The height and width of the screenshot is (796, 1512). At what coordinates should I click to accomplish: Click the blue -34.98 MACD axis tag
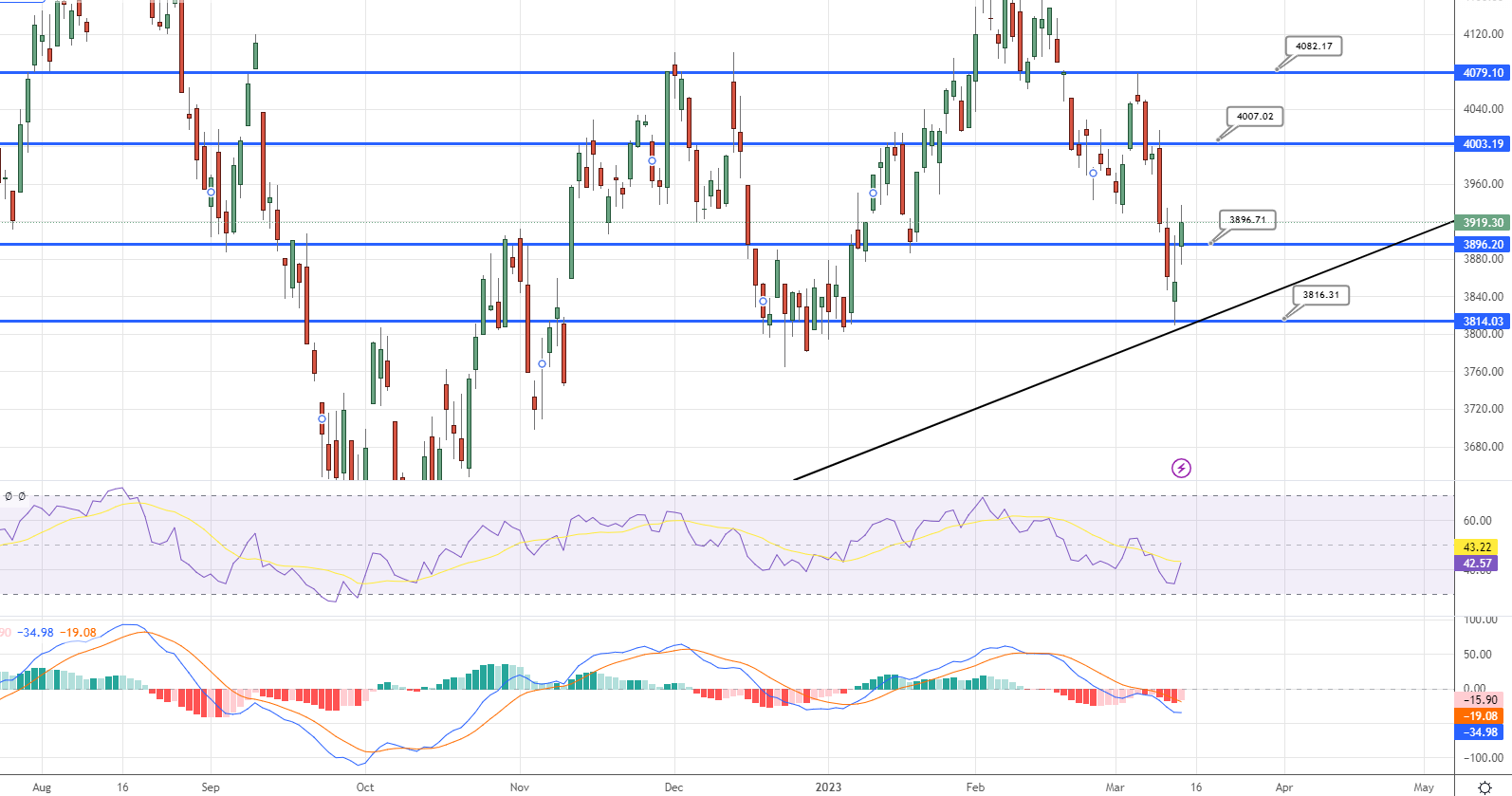(x=1479, y=732)
